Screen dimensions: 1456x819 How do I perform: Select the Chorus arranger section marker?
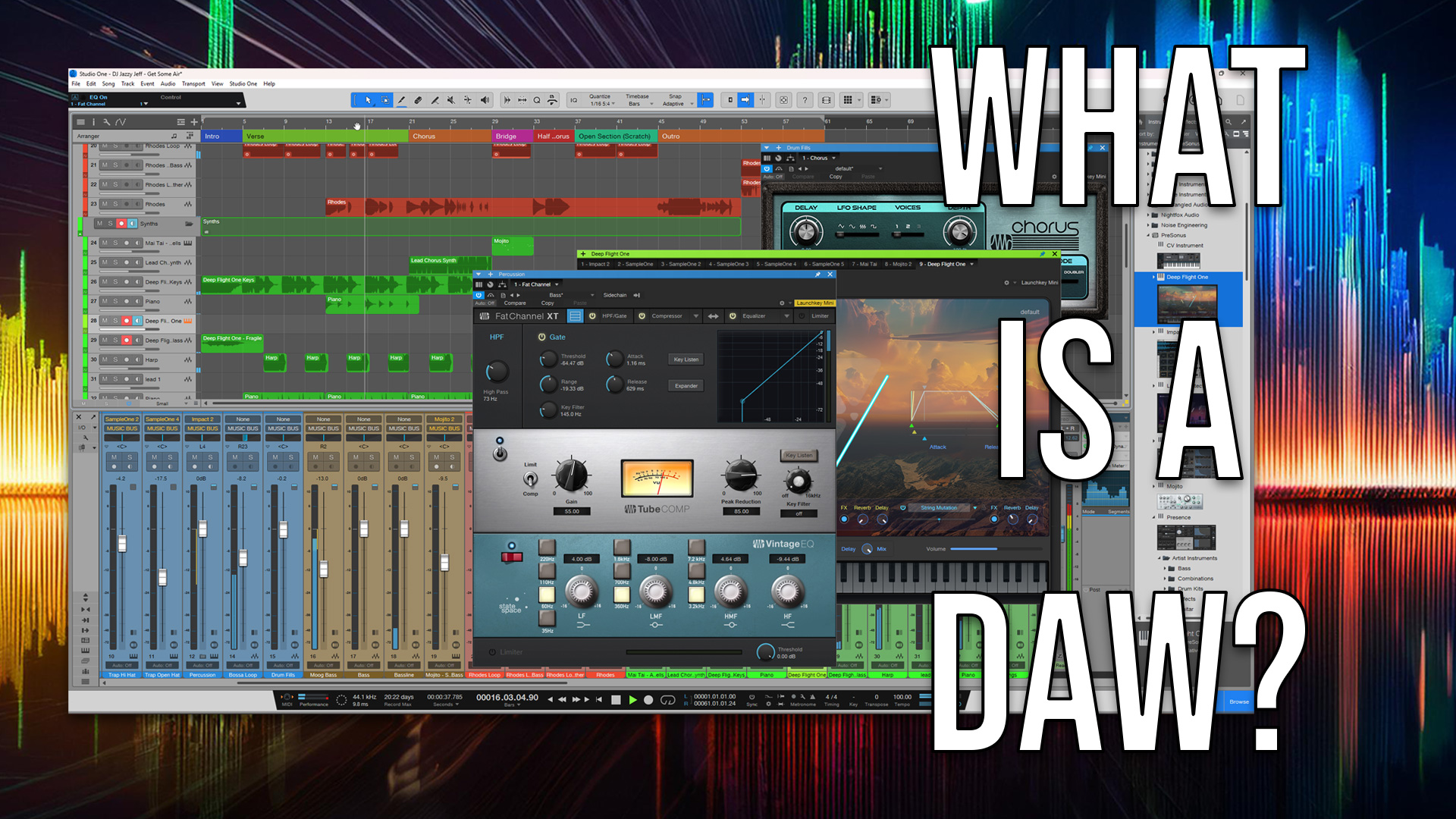tap(450, 136)
